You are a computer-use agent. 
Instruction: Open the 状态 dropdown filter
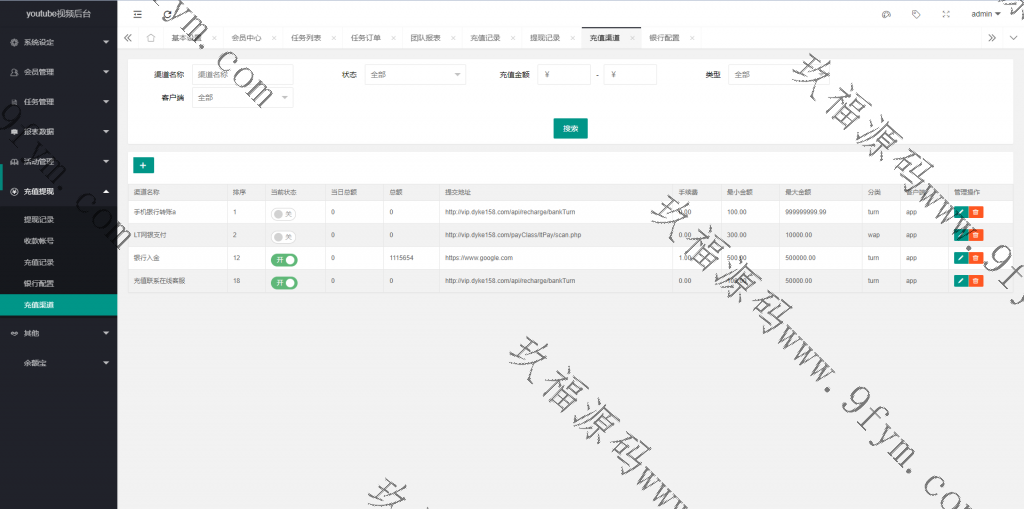point(414,75)
